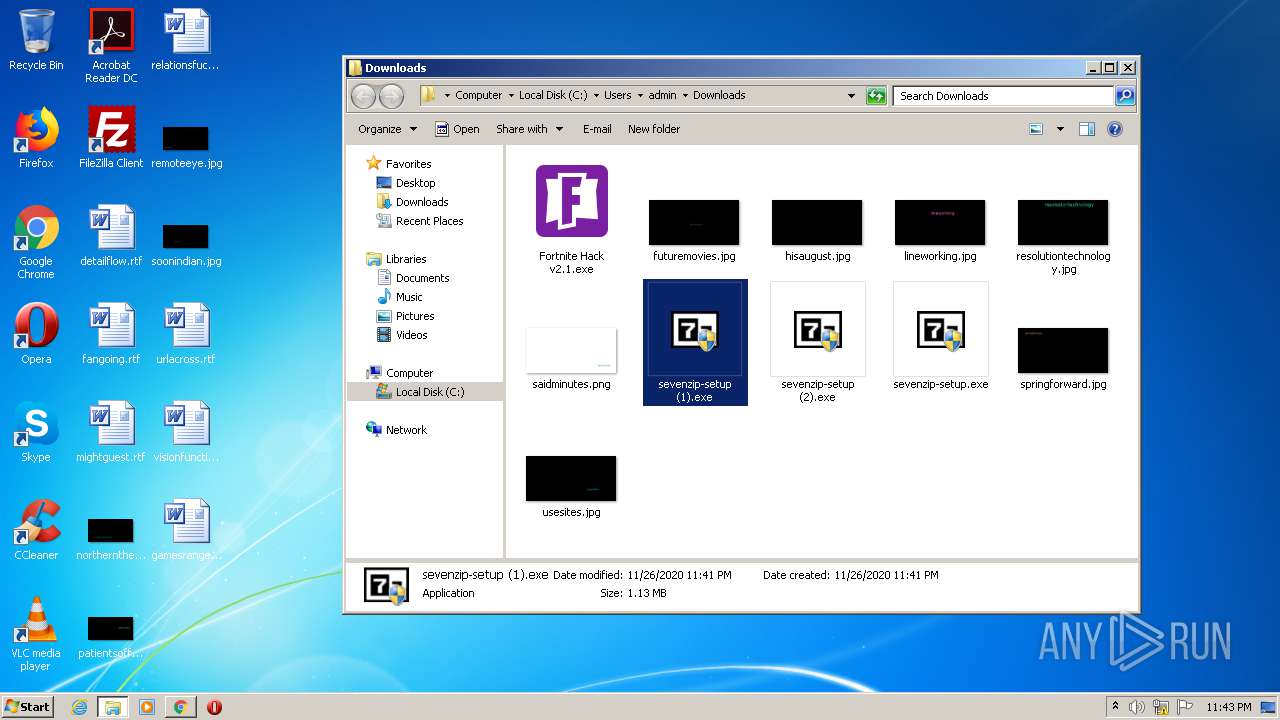1280x720 pixels.
Task: Select springforward.jpg thumbnail
Action: click(x=1063, y=350)
